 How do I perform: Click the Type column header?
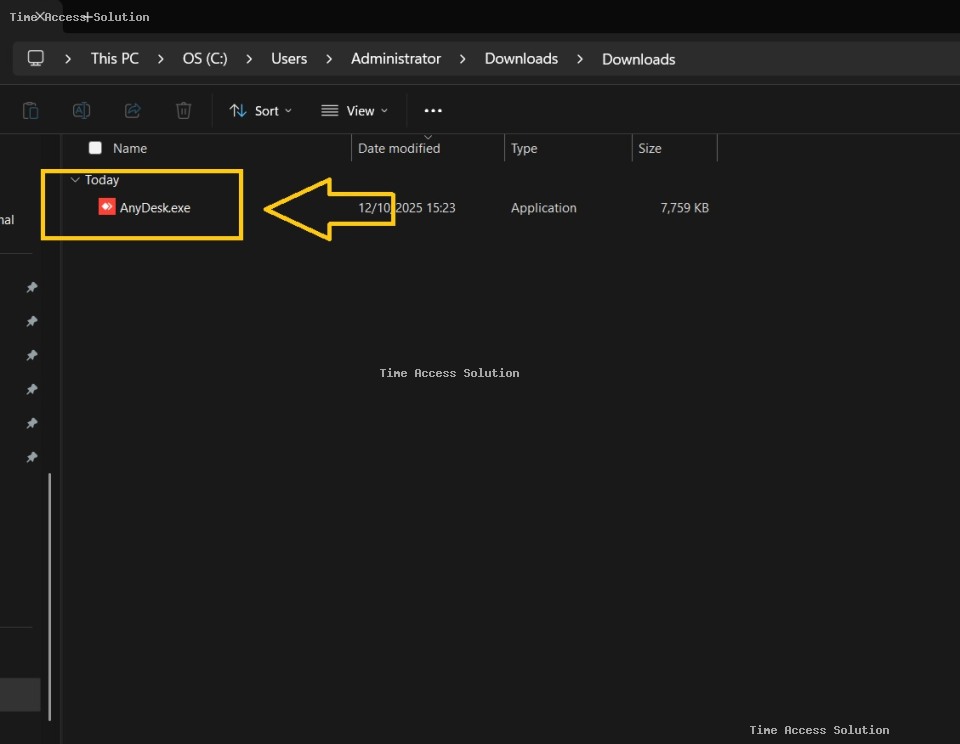524,148
